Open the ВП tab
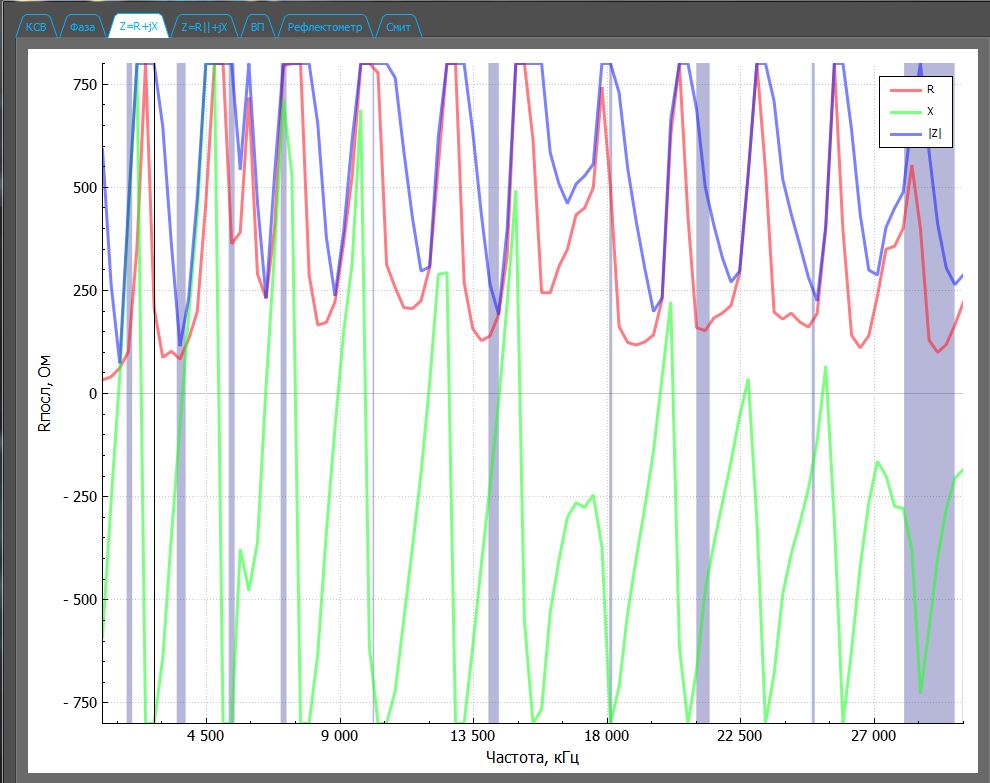The height and width of the screenshot is (783, 990). [258, 27]
